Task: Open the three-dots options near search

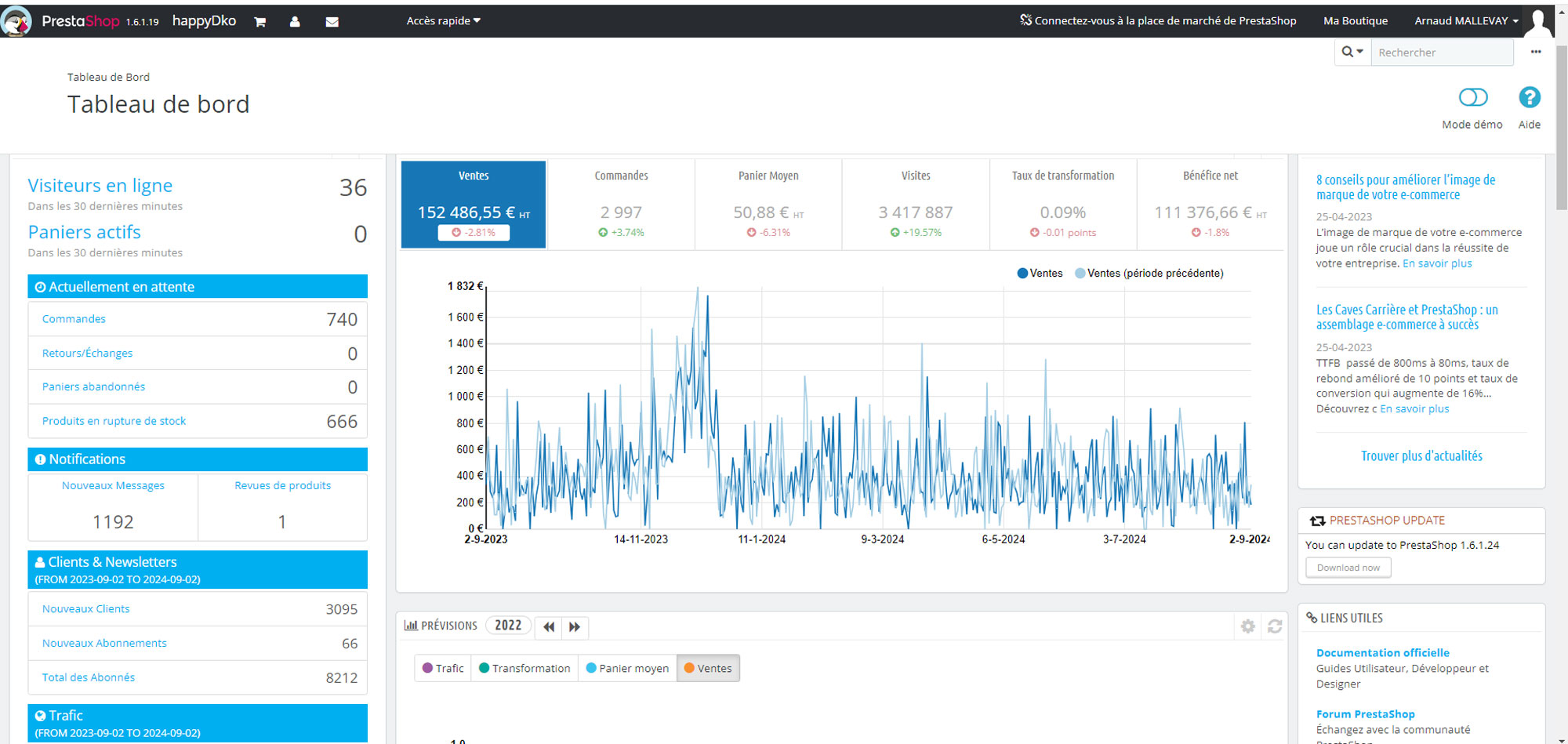Action: [x=1536, y=52]
